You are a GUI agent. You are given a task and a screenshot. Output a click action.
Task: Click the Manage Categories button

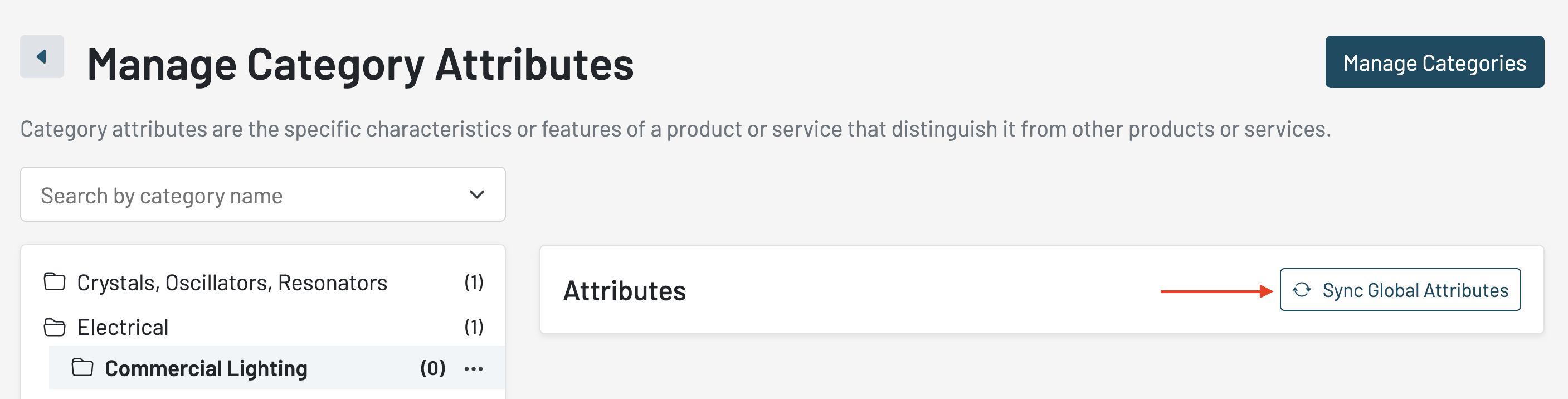click(x=1434, y=62)
